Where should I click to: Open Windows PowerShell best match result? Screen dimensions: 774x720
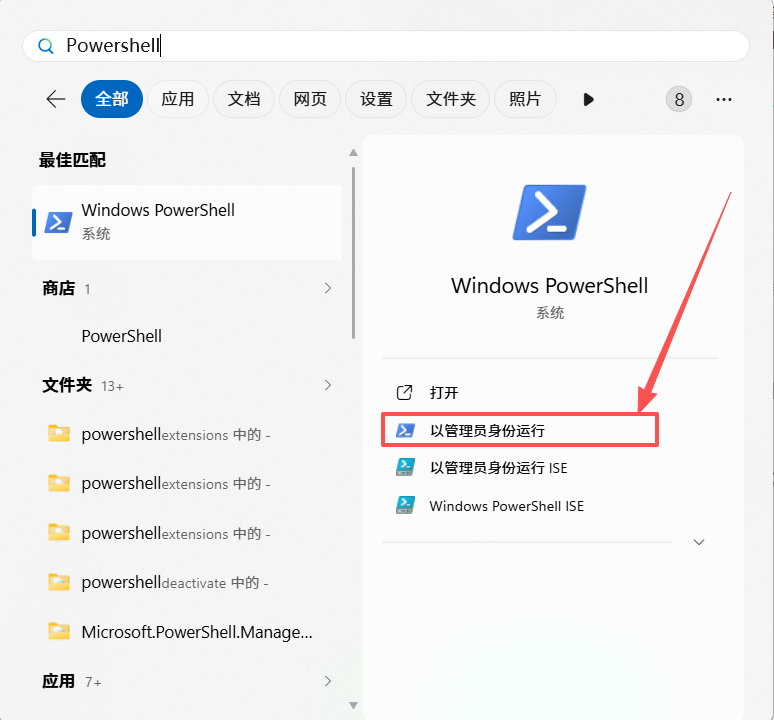point(187,222)
